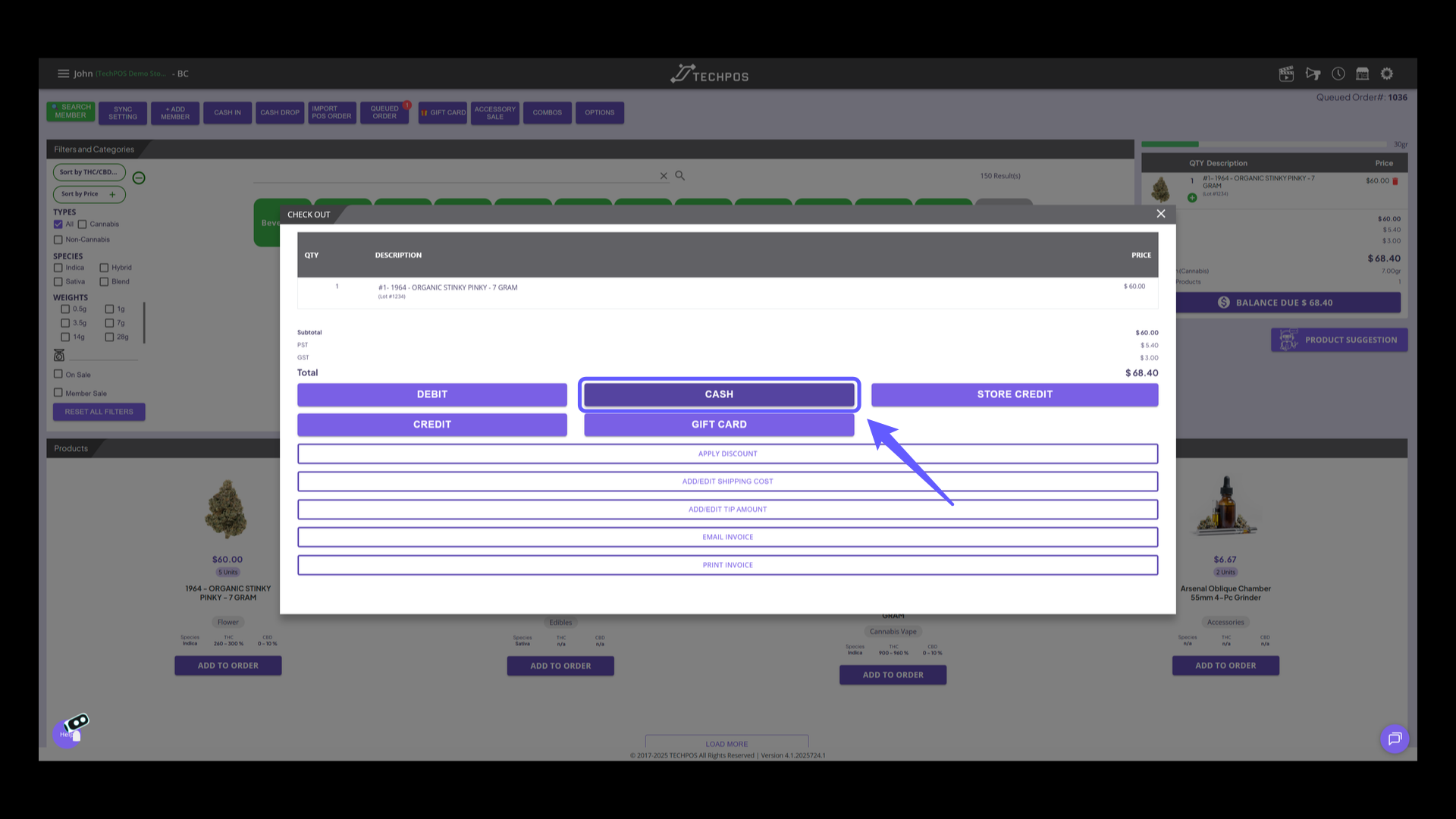1456x819 pixels.
Task: Open the chat support bubble icon
Action: [x=1395, y=739]
